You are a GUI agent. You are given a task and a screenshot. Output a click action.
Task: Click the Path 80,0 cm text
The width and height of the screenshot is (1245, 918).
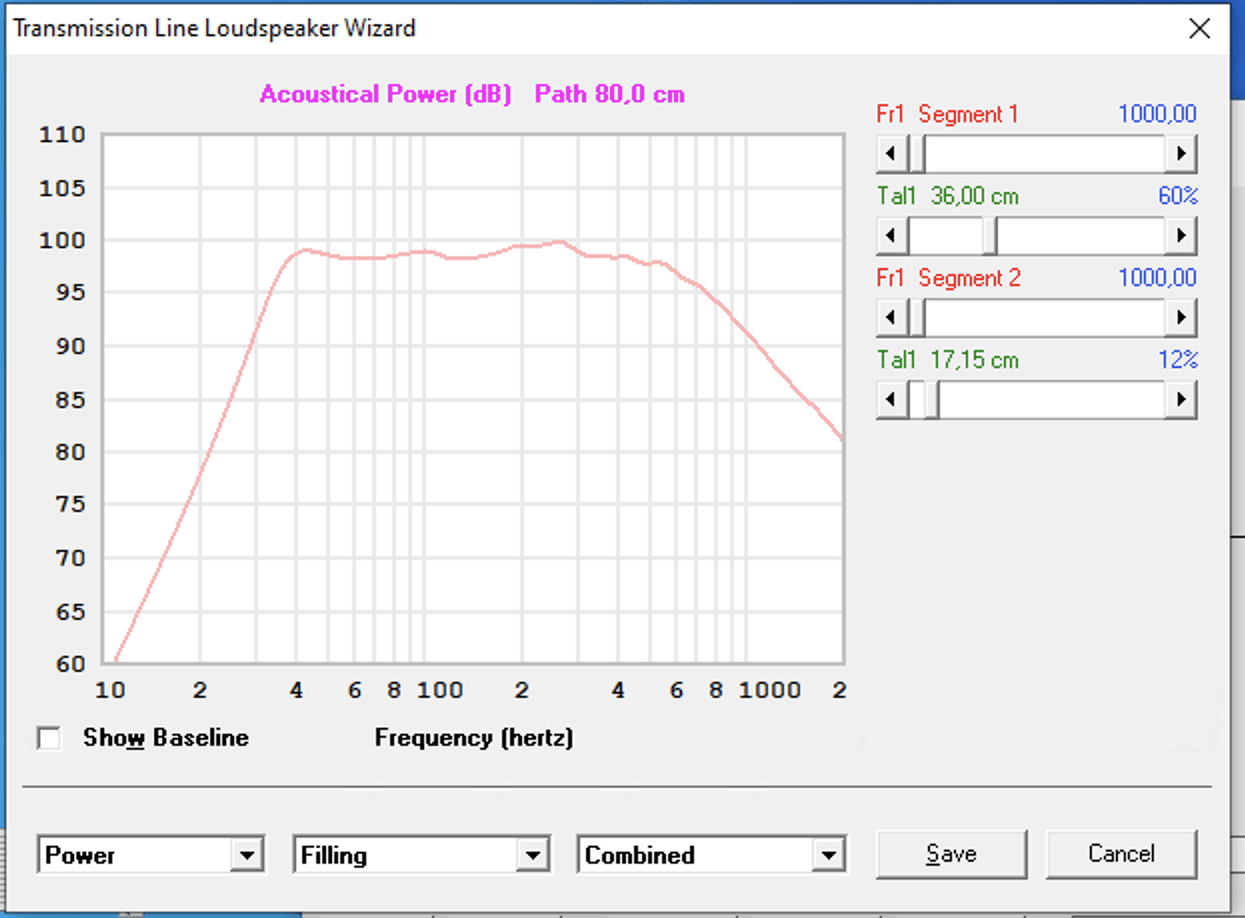(610, 95)
